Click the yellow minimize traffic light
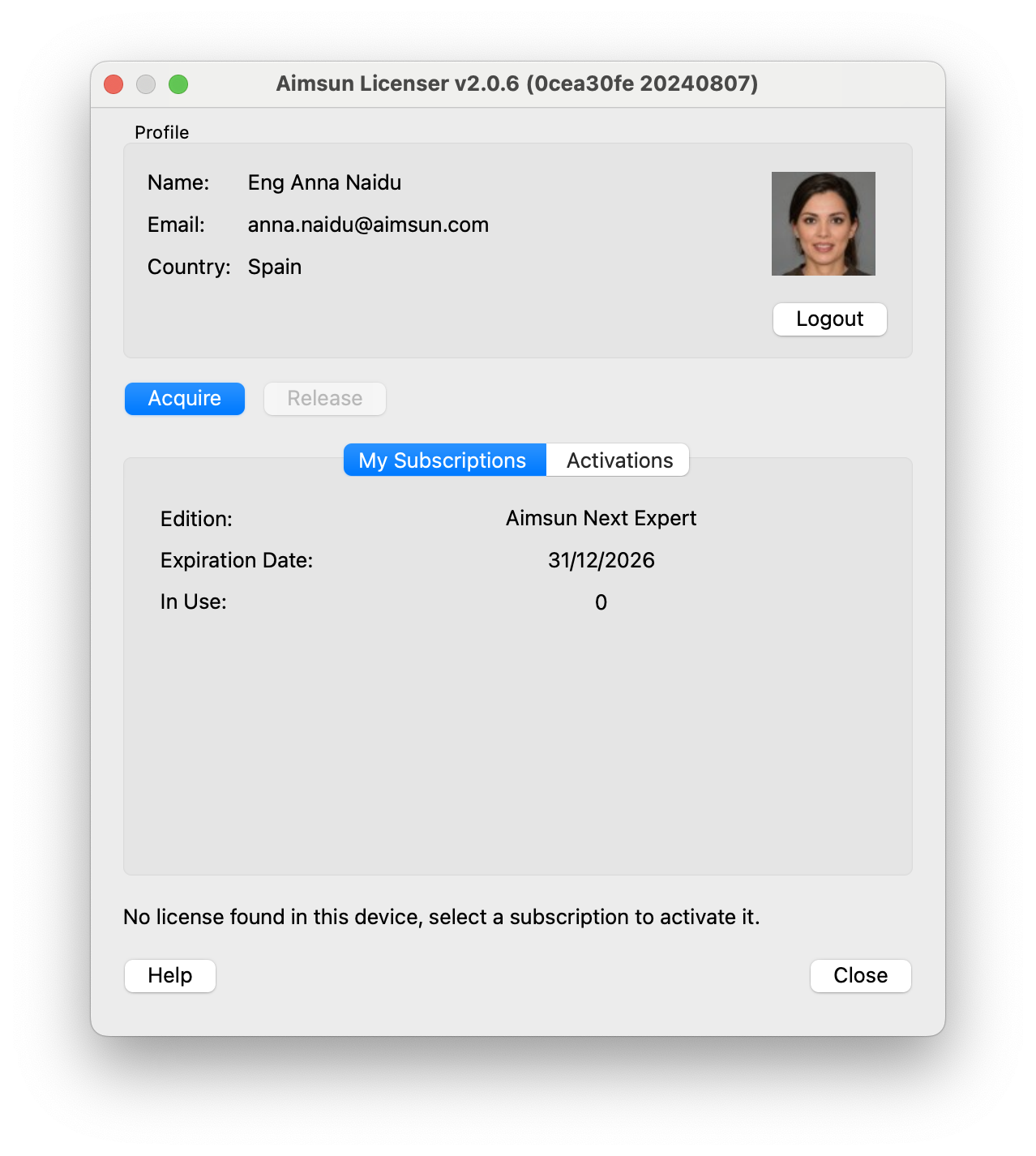 pyautogui.click(x=146, y=83)
